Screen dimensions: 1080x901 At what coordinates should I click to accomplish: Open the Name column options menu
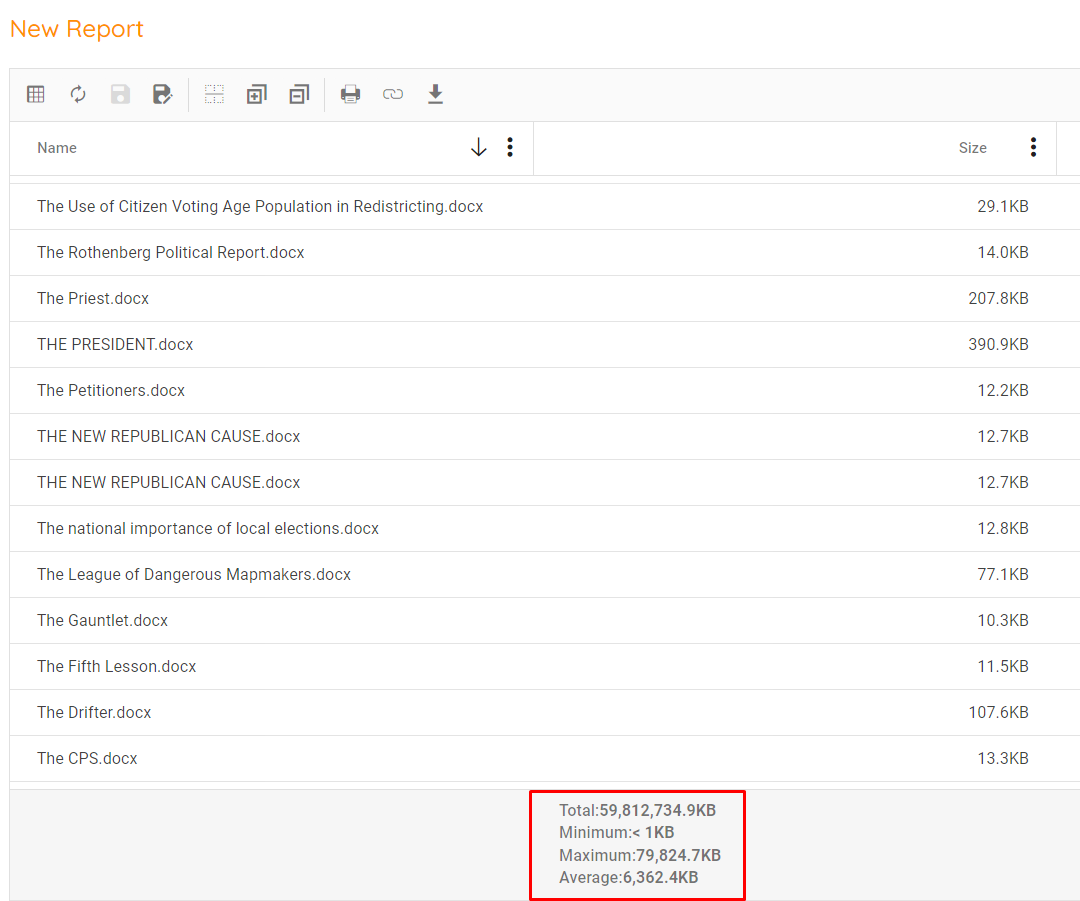pos(510,148)
